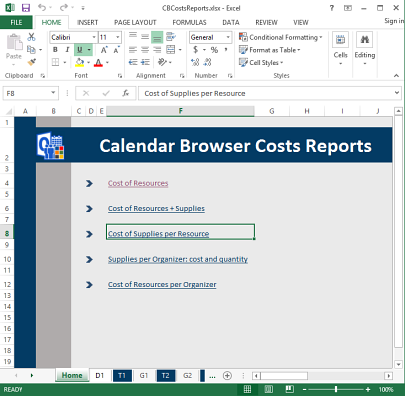Open the Name Box dropdown arrow
This screenshot has width=405, height=396.
pos(53,93)
